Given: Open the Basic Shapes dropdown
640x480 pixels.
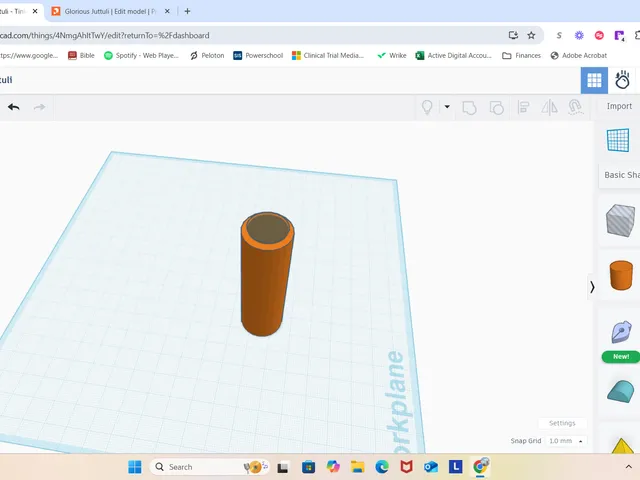Looking at the screenshot, I should (621, 175).
